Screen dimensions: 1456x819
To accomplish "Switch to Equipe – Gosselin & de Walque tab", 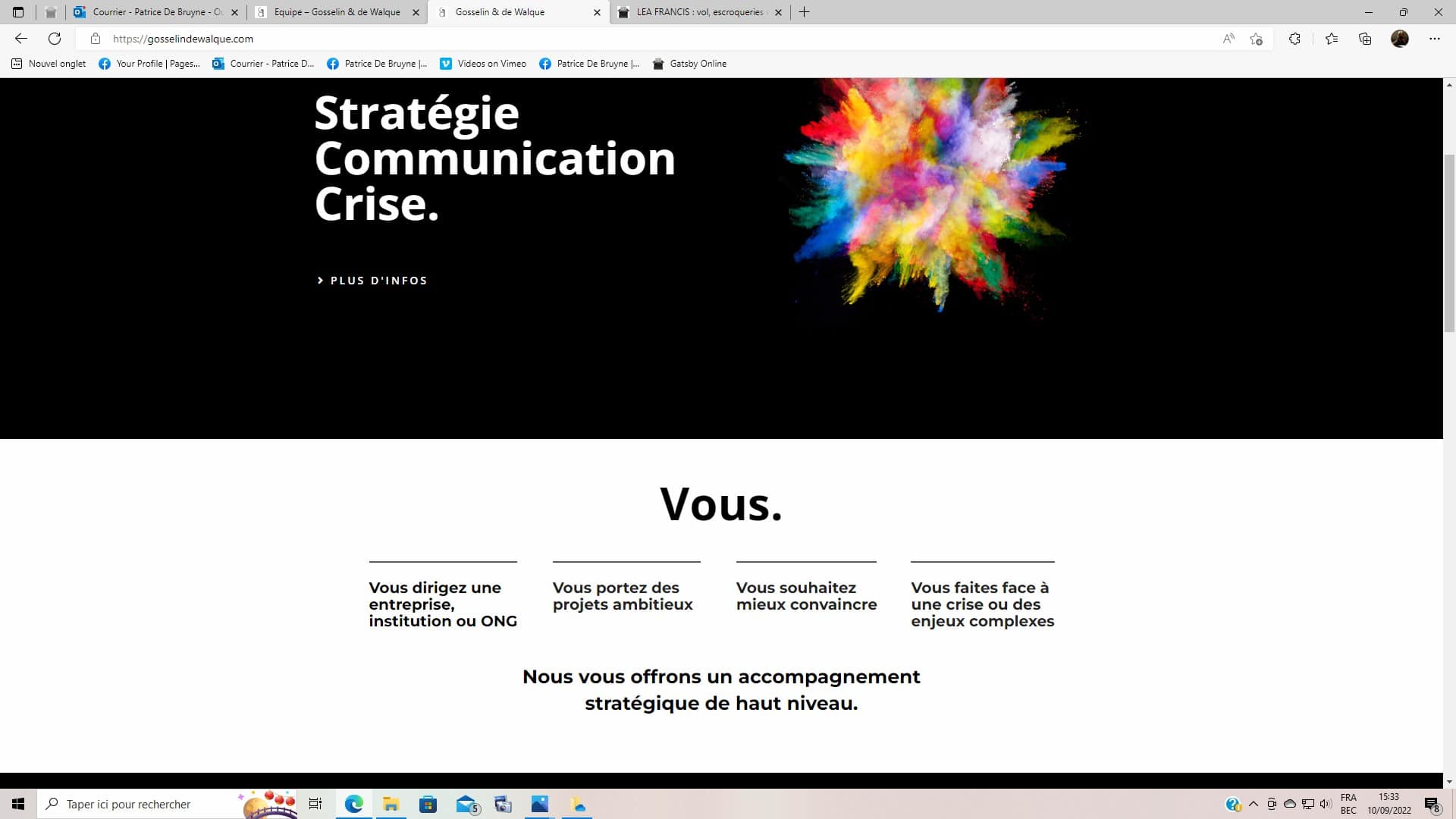I will coord(337,12).
